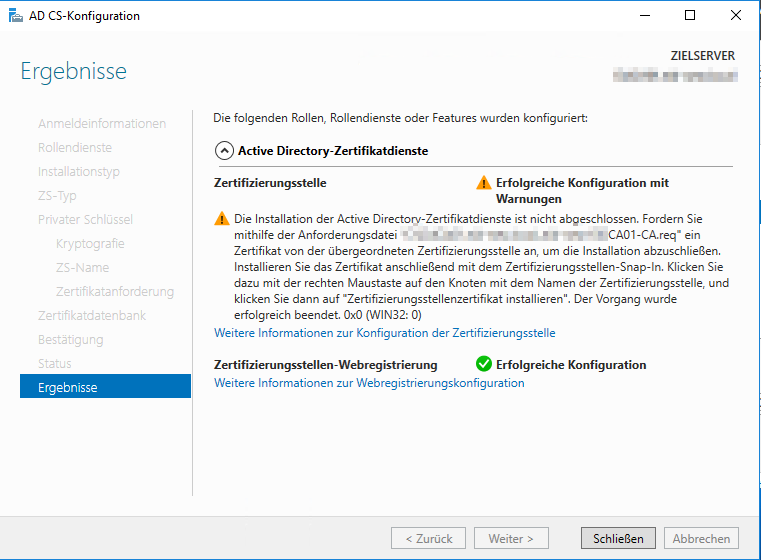Click the Schließen button
The width and height of the screenshot is (761, 560).
pos(618,539)
